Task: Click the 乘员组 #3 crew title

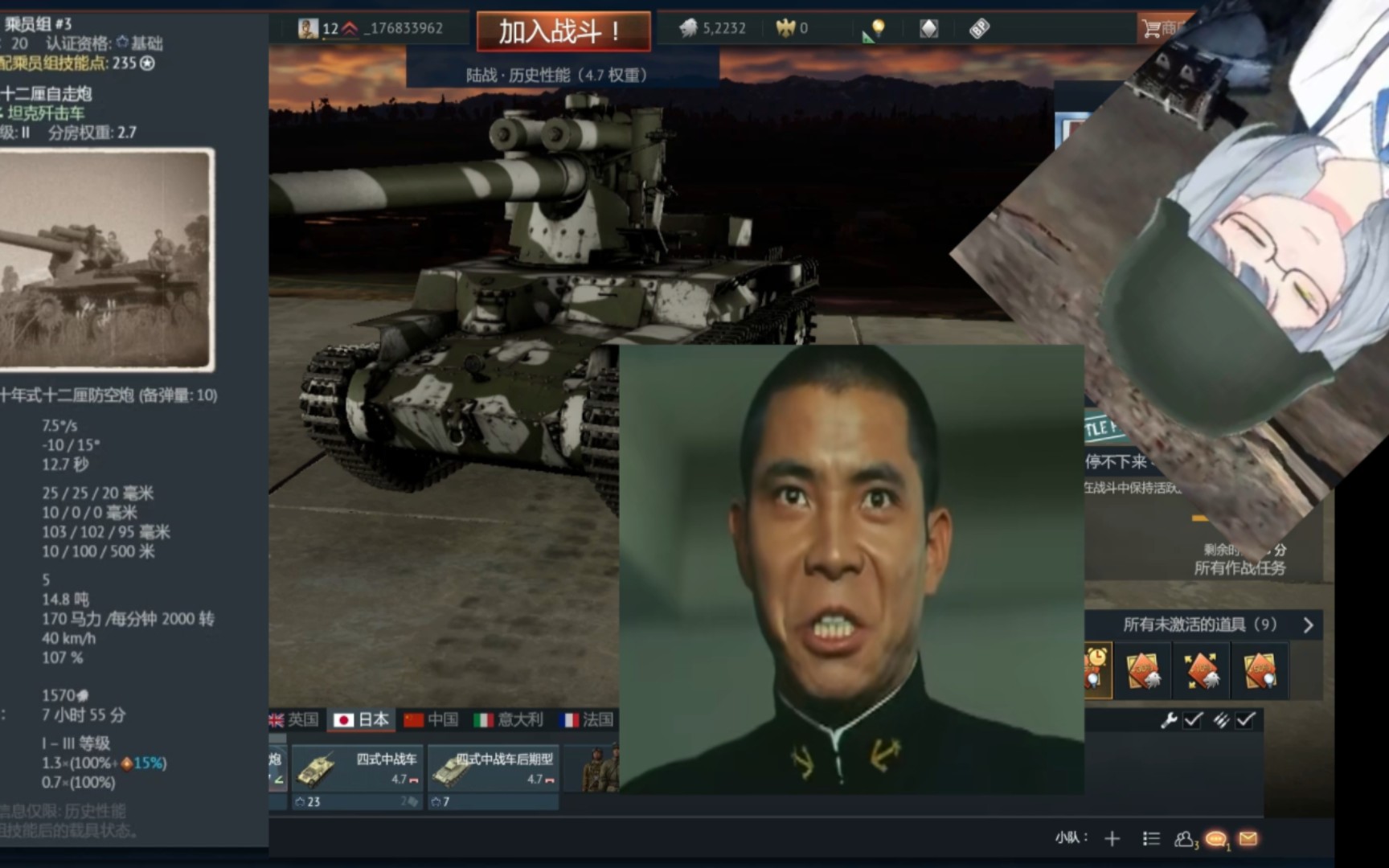Action: click(37, 23)
